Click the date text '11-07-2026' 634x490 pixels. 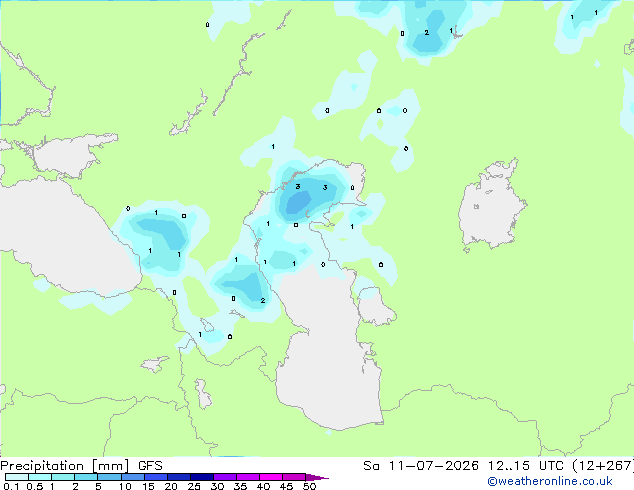coord(434,466)
